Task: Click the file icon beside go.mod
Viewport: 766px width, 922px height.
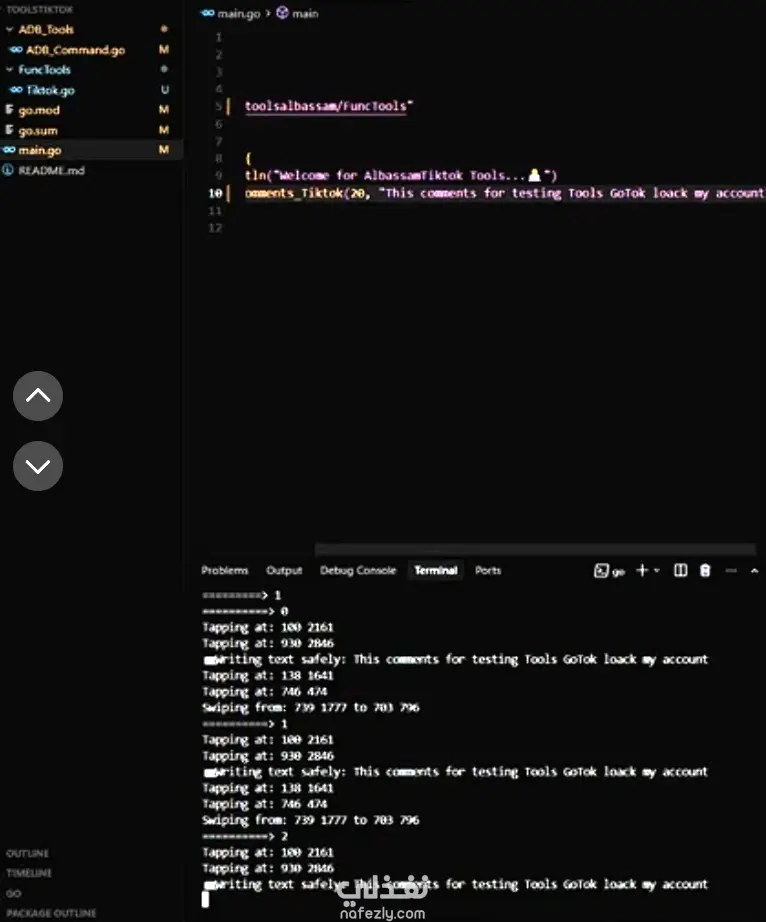Action: (9, 109)
